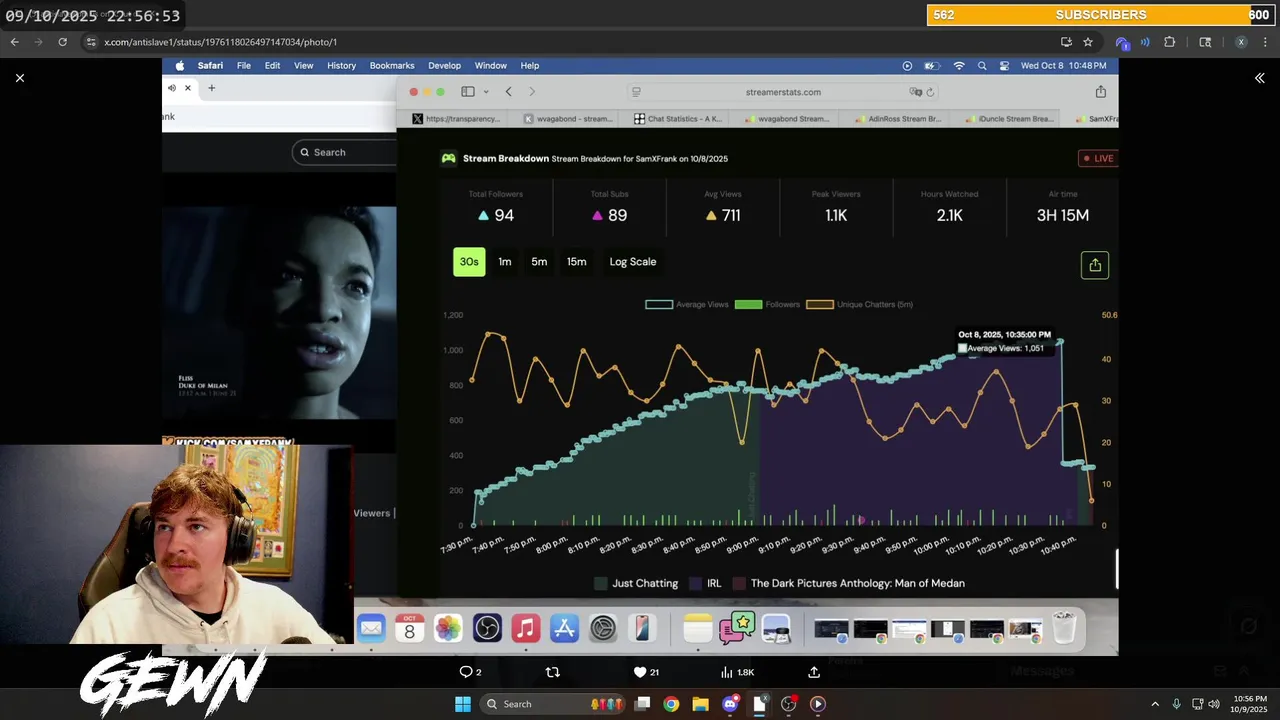Viewport: 1280px width, 720px height.
Task: Select the 30s interval in the chart
Action: 469,262
